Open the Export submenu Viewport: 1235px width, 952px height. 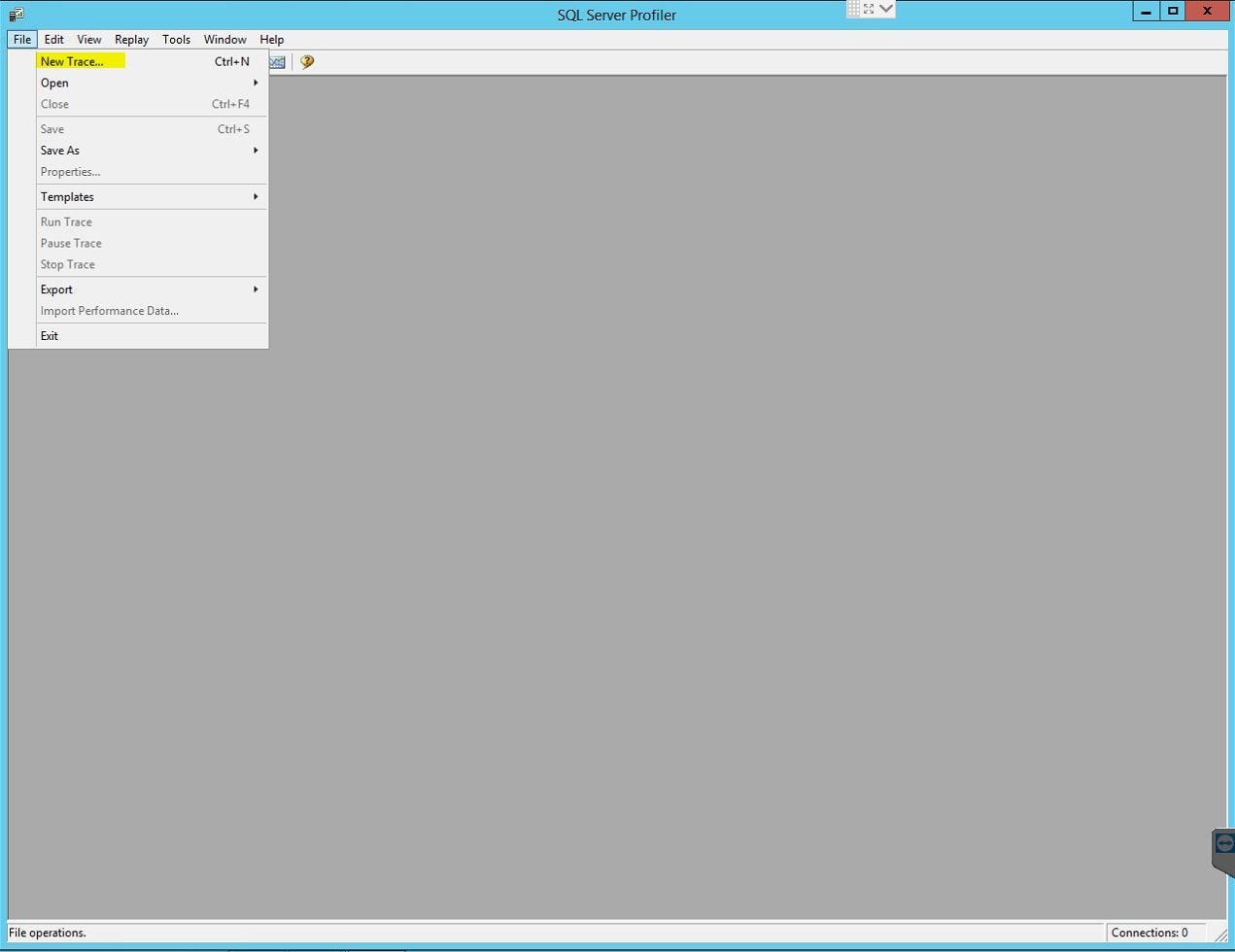pyautogui.click(x=152, y=289)
